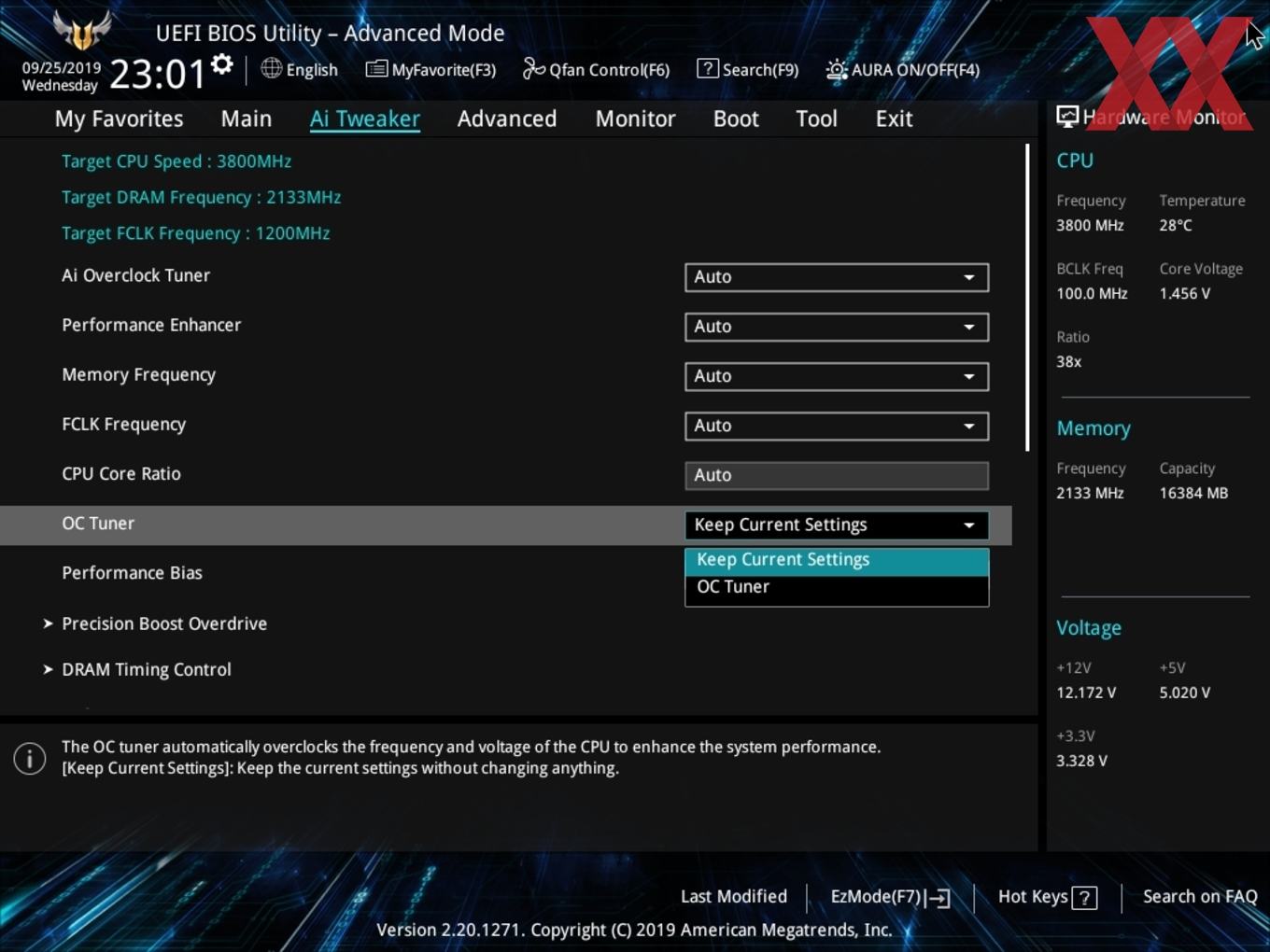Click CPU temperature 28°C value

[1176, 226]
